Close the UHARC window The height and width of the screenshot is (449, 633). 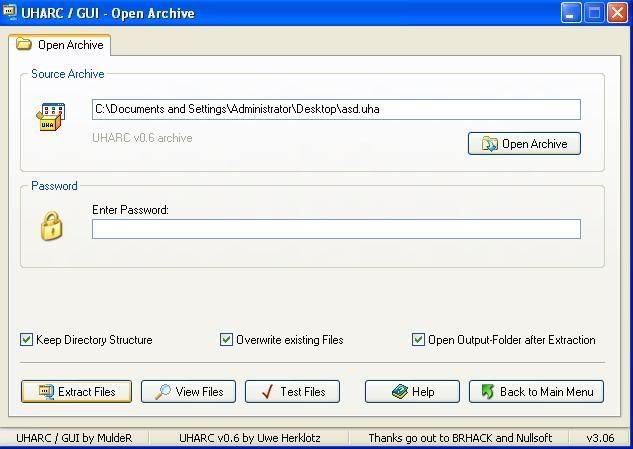618,13
